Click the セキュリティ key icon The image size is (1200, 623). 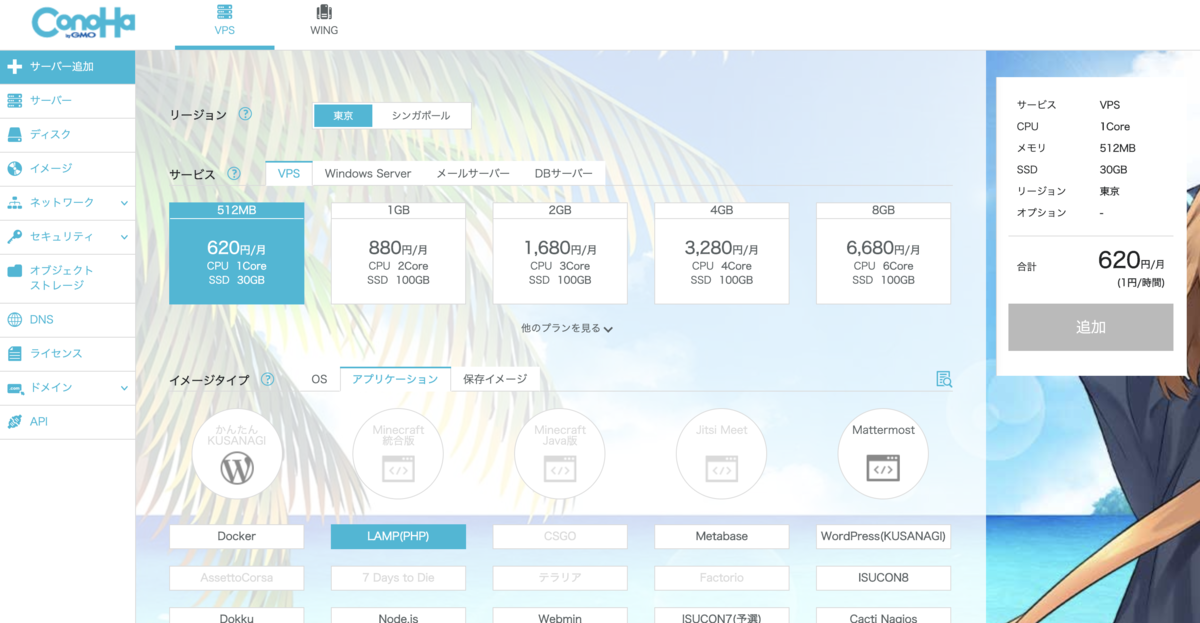pos(14,237)
